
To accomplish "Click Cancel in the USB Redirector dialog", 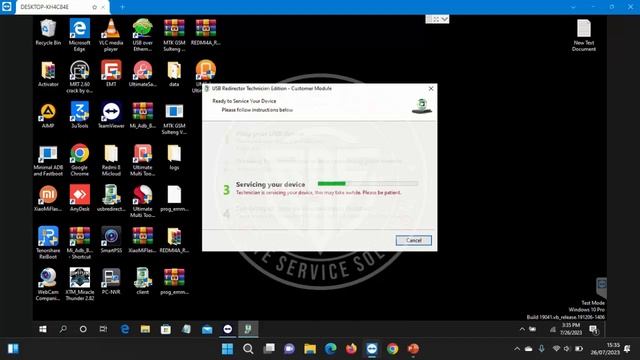I will click(x=413, y=240).
